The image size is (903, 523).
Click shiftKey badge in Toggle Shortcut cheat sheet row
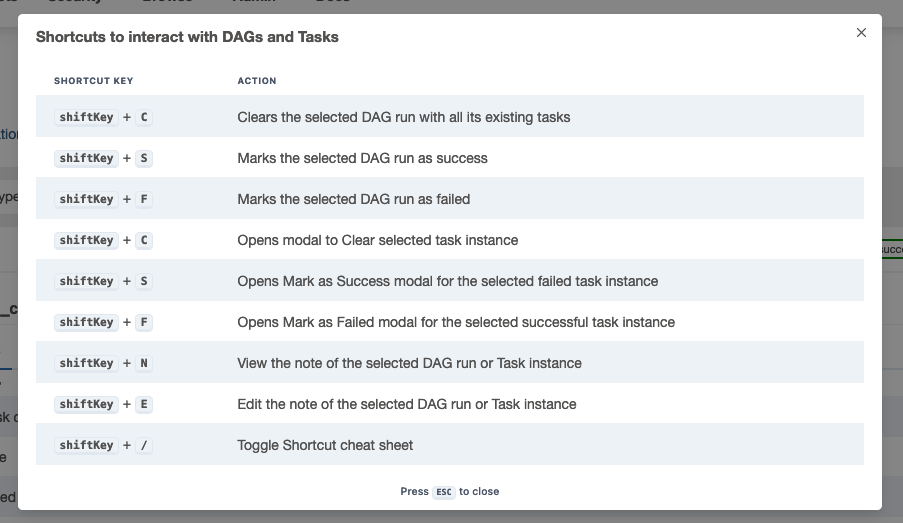point(86,445)
